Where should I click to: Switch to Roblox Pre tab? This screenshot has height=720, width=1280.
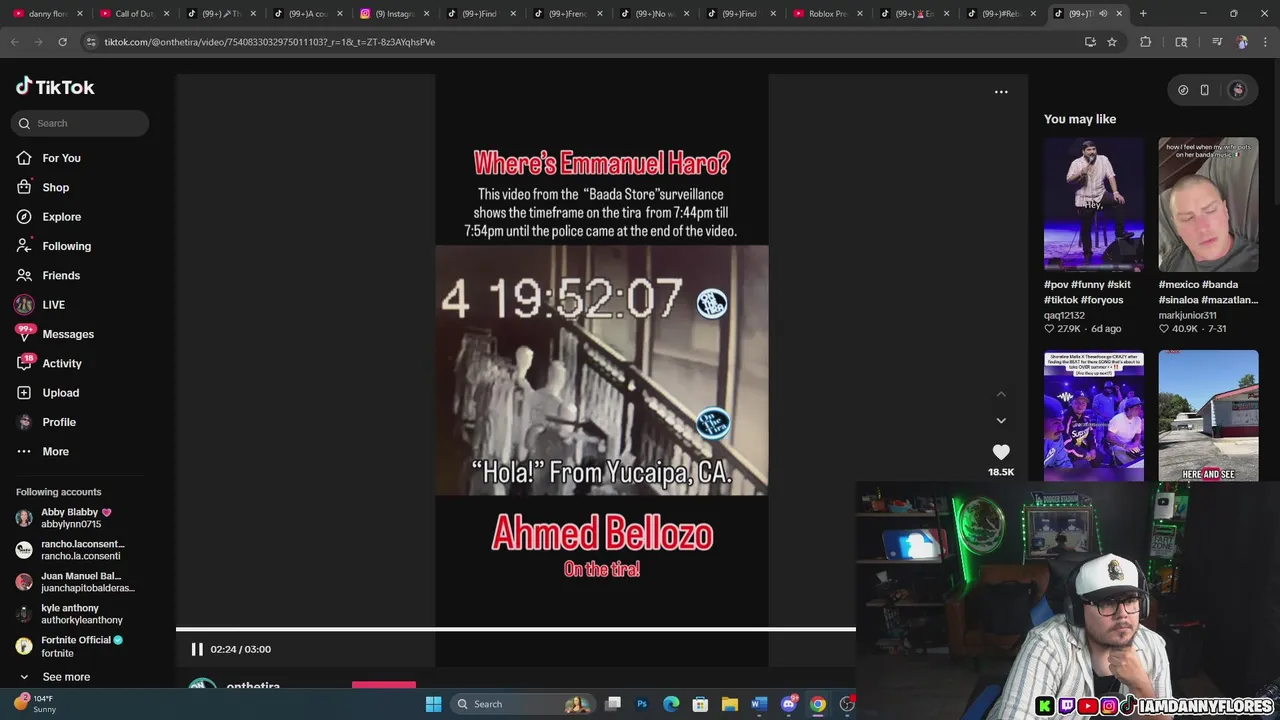(826, 14)
